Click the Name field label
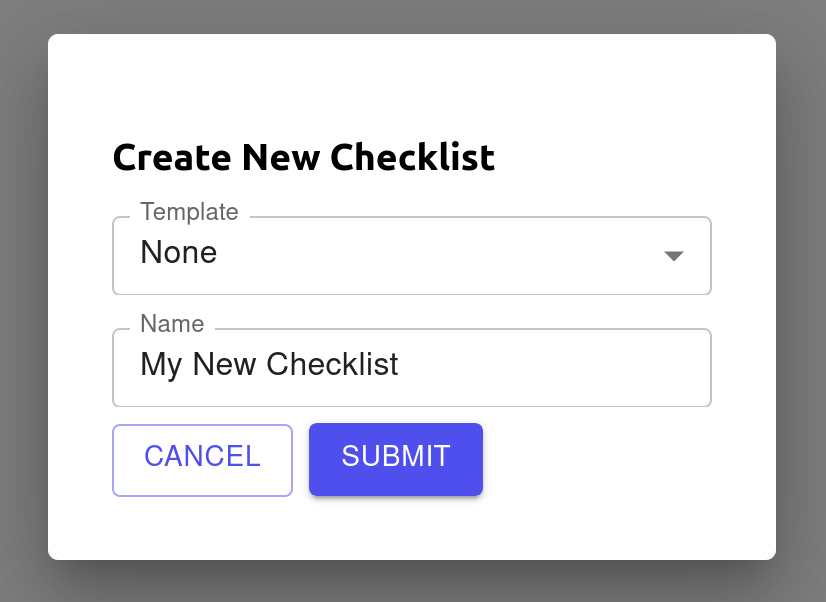Viewport: 826px width, 602px height. (x=172, y=324)
